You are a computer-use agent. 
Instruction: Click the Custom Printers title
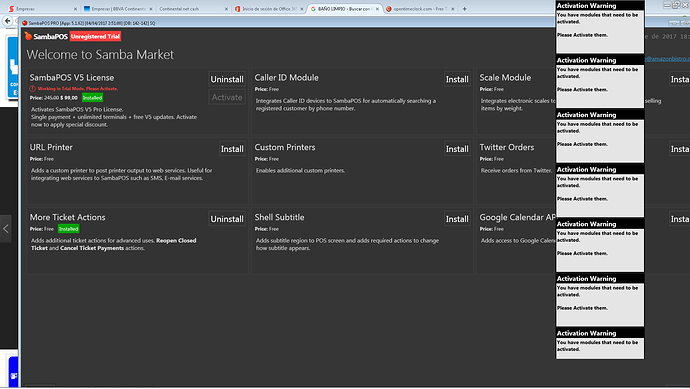point(285,147)
